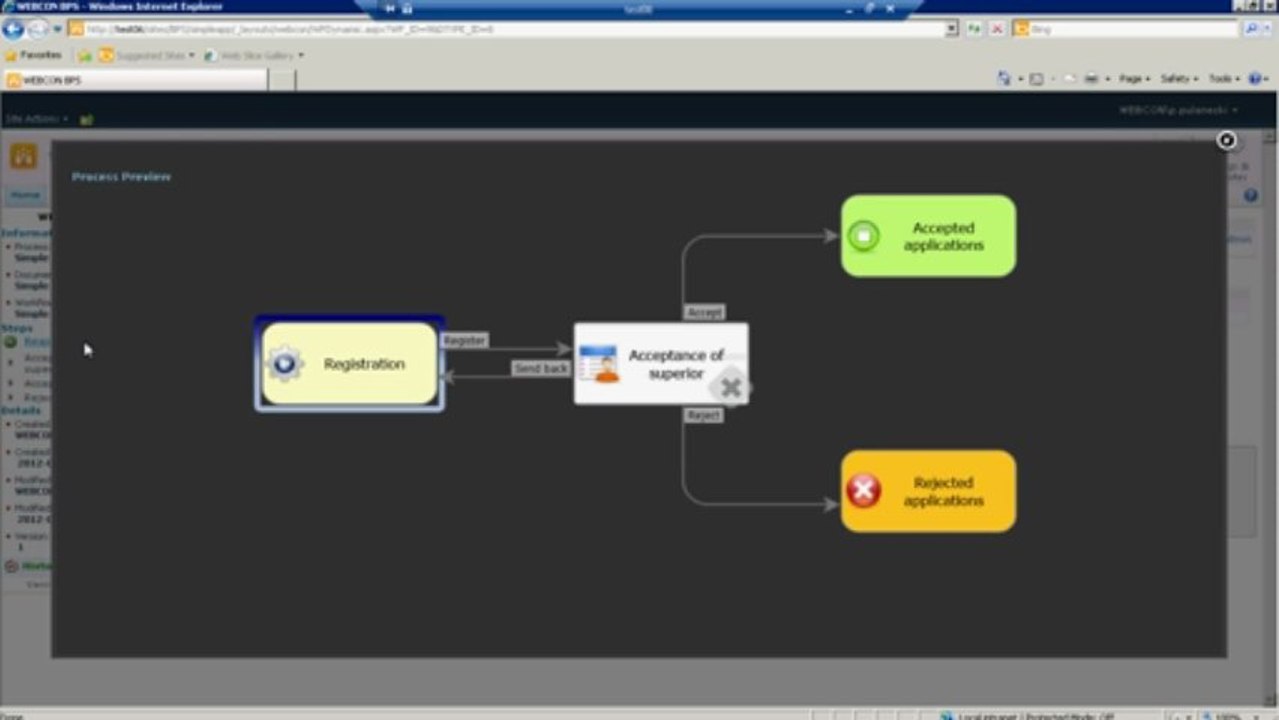Click the search magnifier icon
This screenshot has width=1279, height=720.
click(1252, 29)
